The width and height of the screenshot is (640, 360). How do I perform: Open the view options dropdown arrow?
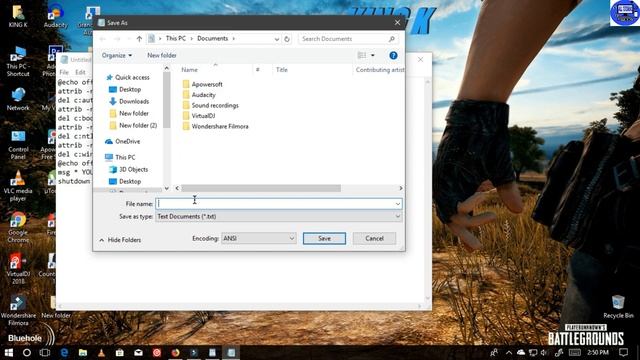click(x=372, y=55)
